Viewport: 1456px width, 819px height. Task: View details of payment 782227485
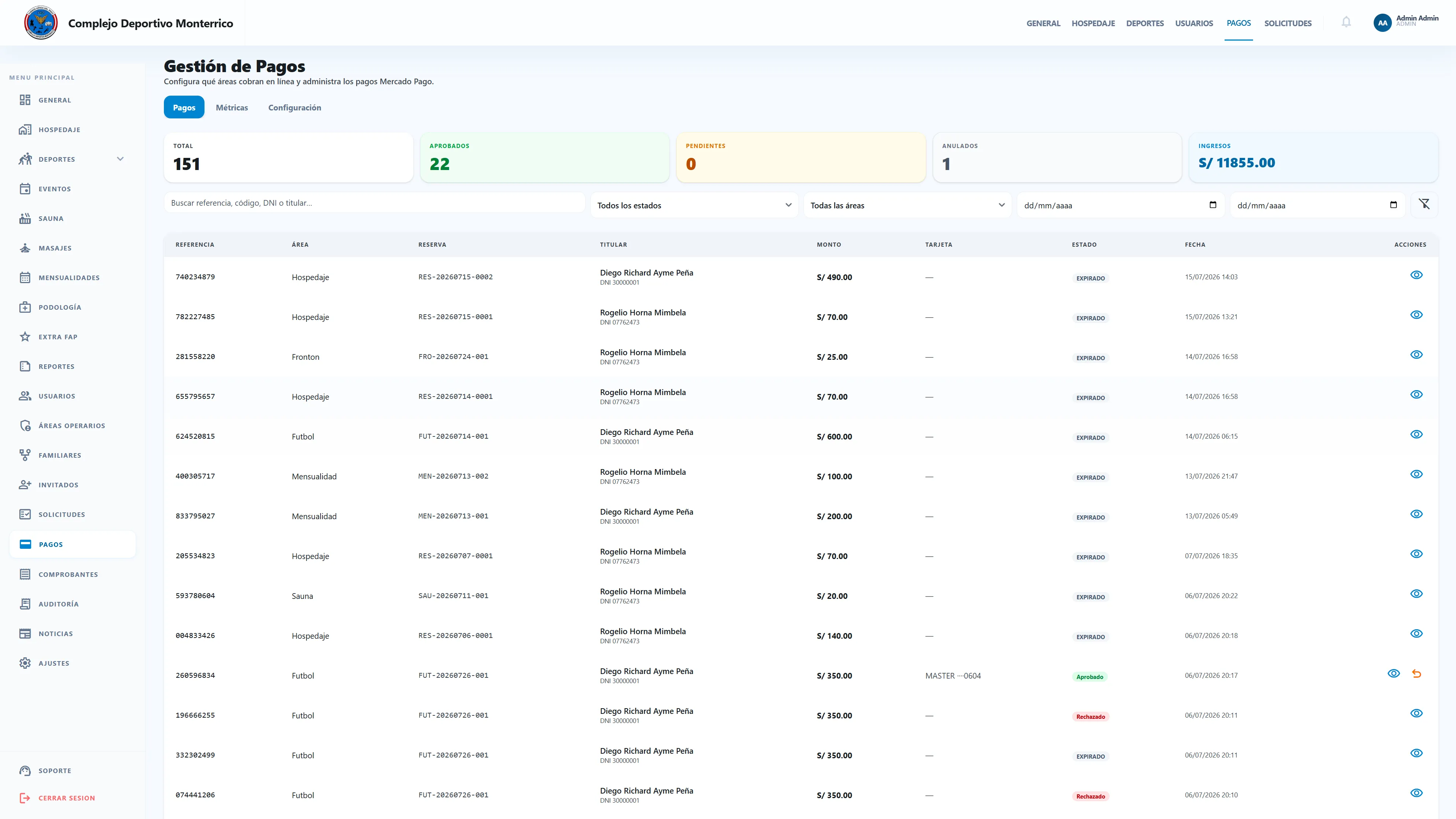coord(1416,315)
